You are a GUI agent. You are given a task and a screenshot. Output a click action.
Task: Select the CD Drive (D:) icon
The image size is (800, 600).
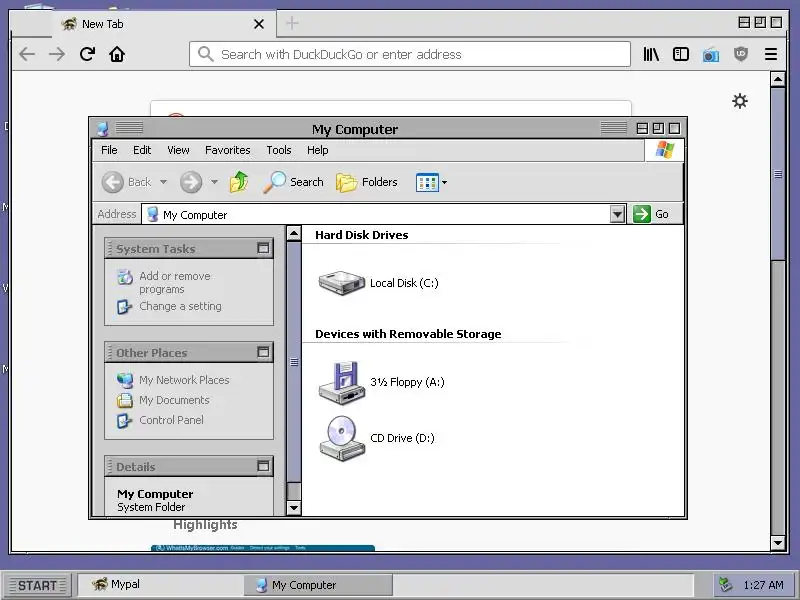tap(341, 438)
